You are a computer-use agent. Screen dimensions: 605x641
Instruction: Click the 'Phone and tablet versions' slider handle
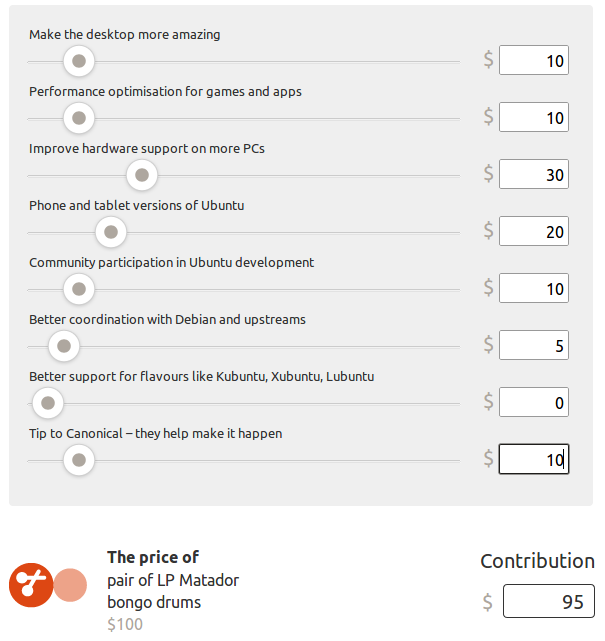(110, 233)
